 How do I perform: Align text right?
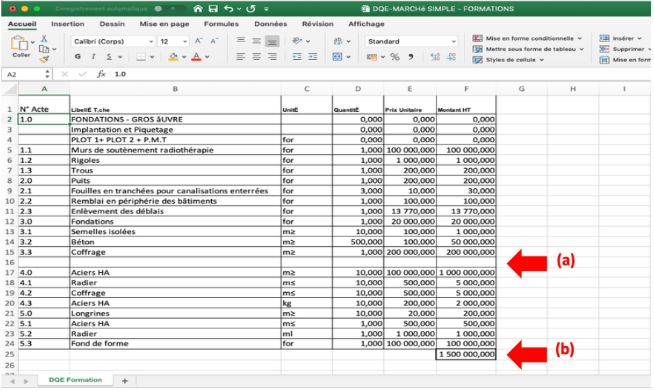[272, 57]
